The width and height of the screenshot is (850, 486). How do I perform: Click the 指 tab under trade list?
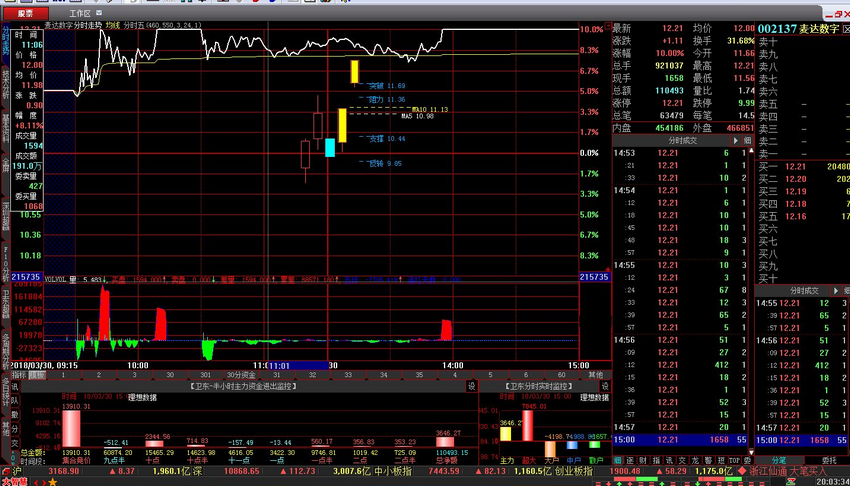pyautogui.click(x=656, y=460)
